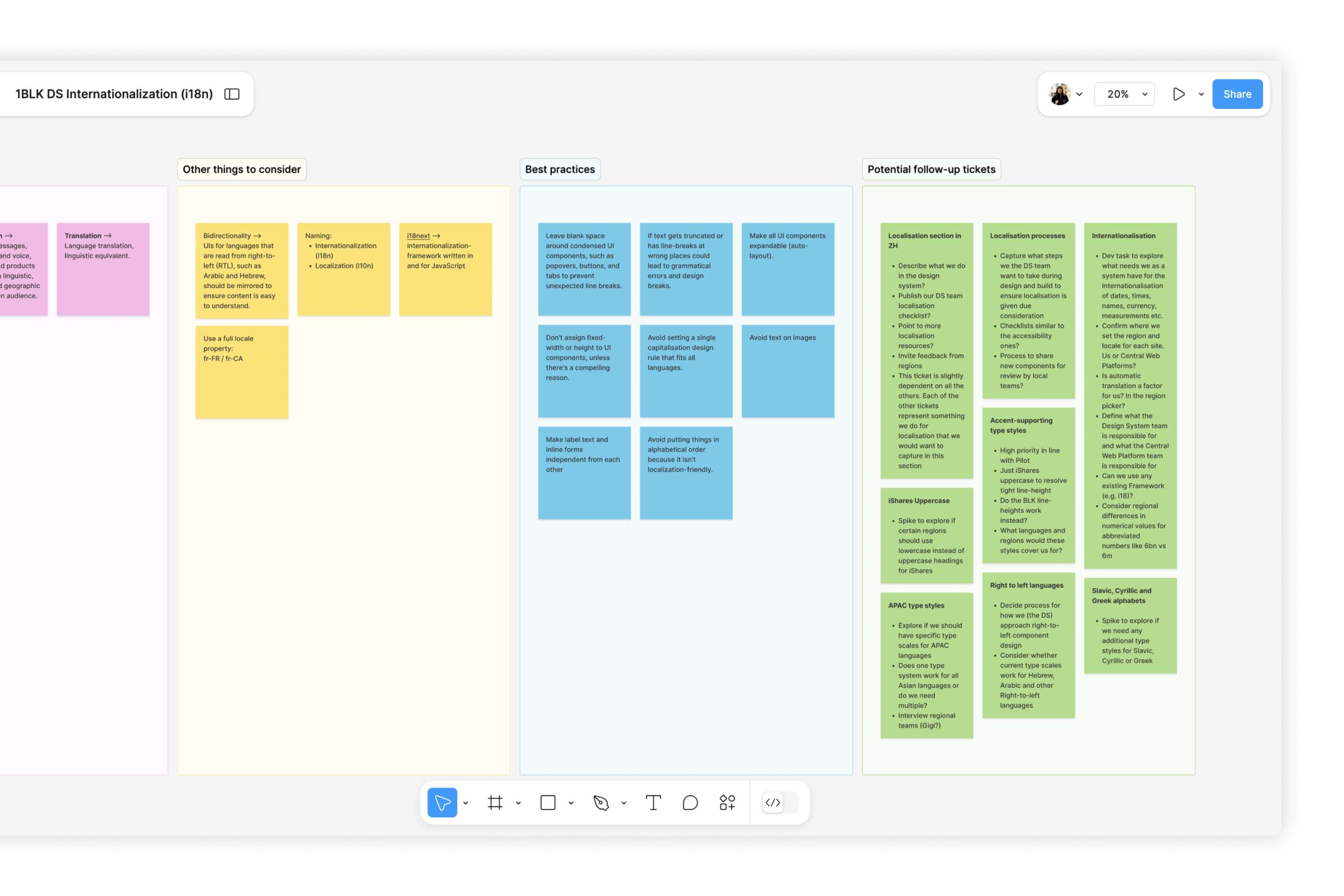The width and height of the screenshot is (1344, 896).
Task: Select the 'Leave blank space' blue sticky
Action: [584, 269]
